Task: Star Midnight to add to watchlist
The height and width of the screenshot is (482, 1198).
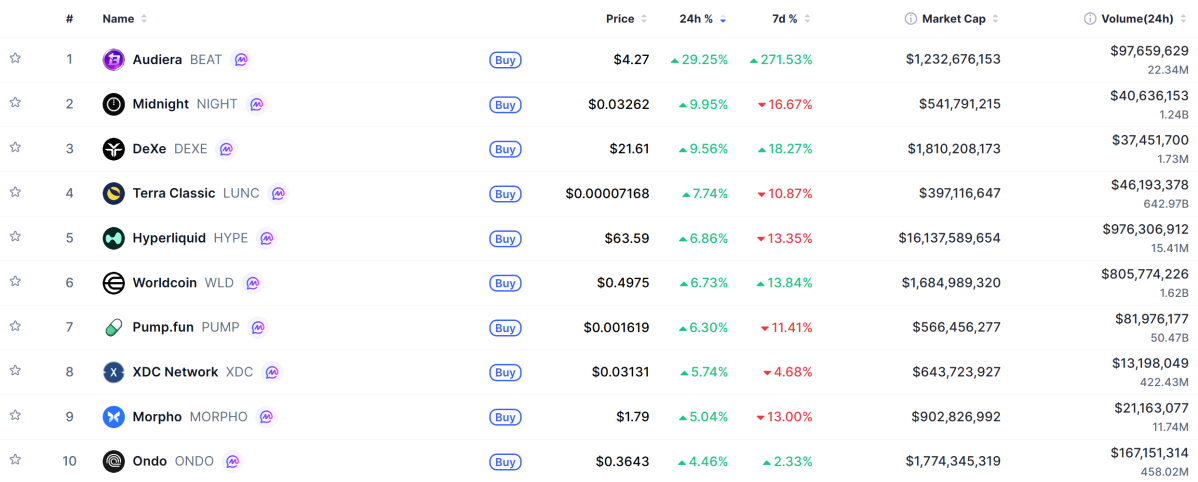Action: (15, 102)
